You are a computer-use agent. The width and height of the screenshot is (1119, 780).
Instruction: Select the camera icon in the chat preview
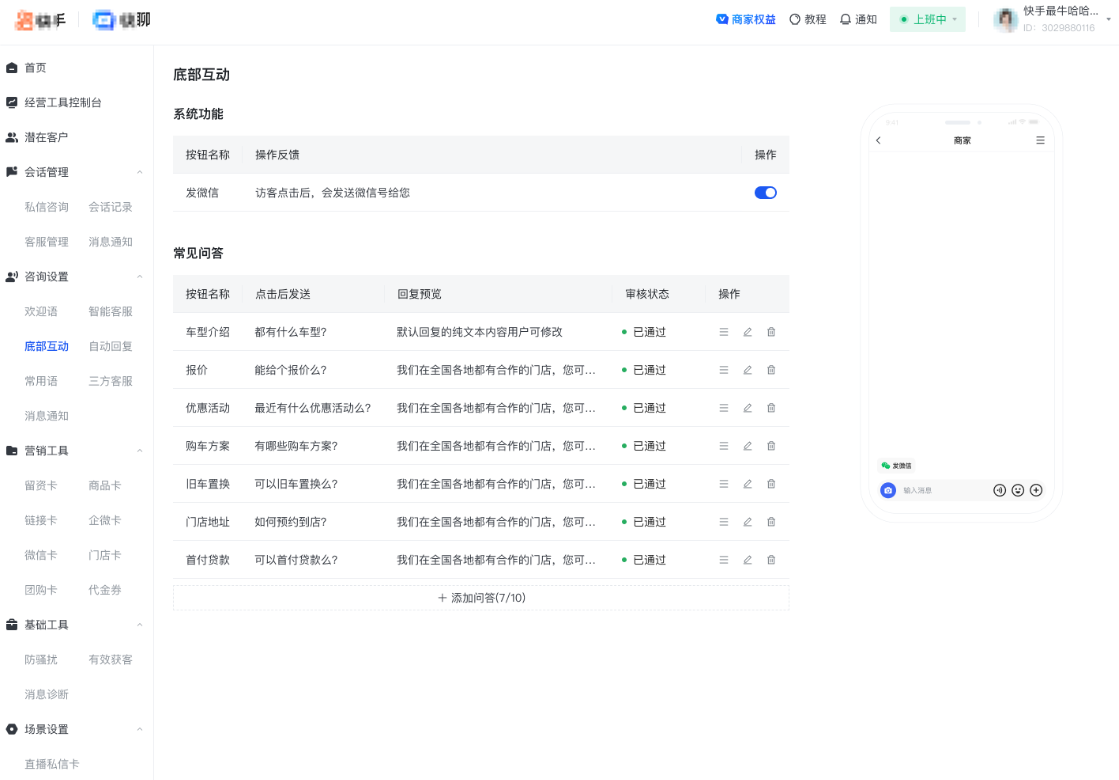click(x=888, y=490)
